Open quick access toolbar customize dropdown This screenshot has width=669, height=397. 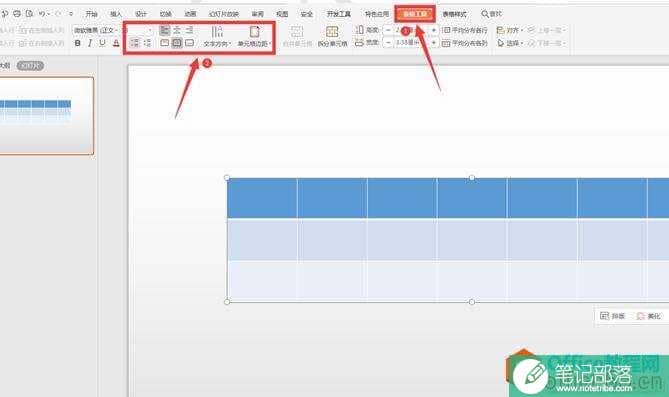click(x=71, y=14)
